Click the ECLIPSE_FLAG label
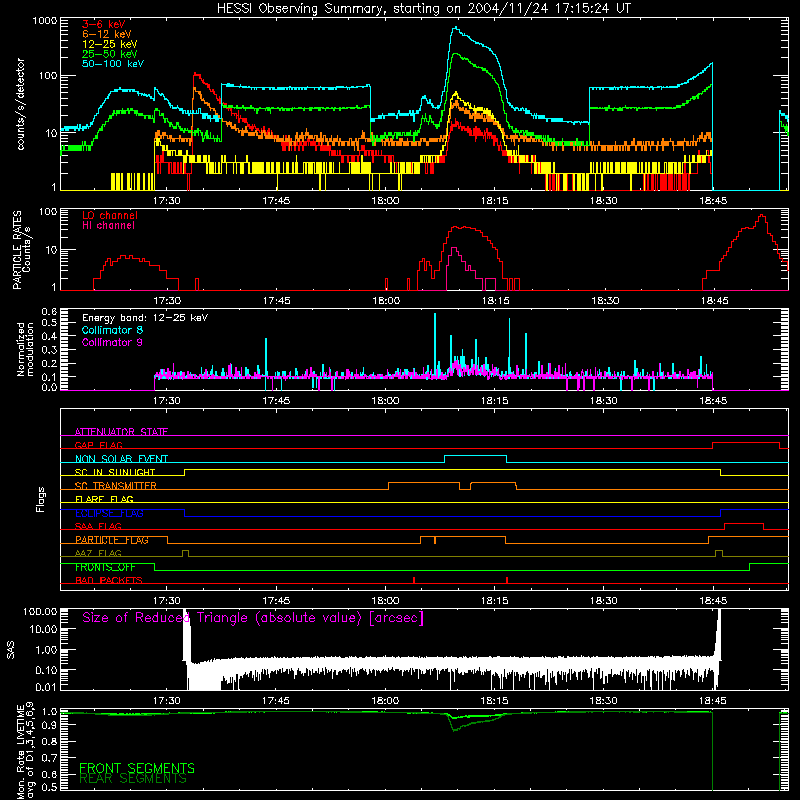Viewport: 800px width, 800px height. 109,513
